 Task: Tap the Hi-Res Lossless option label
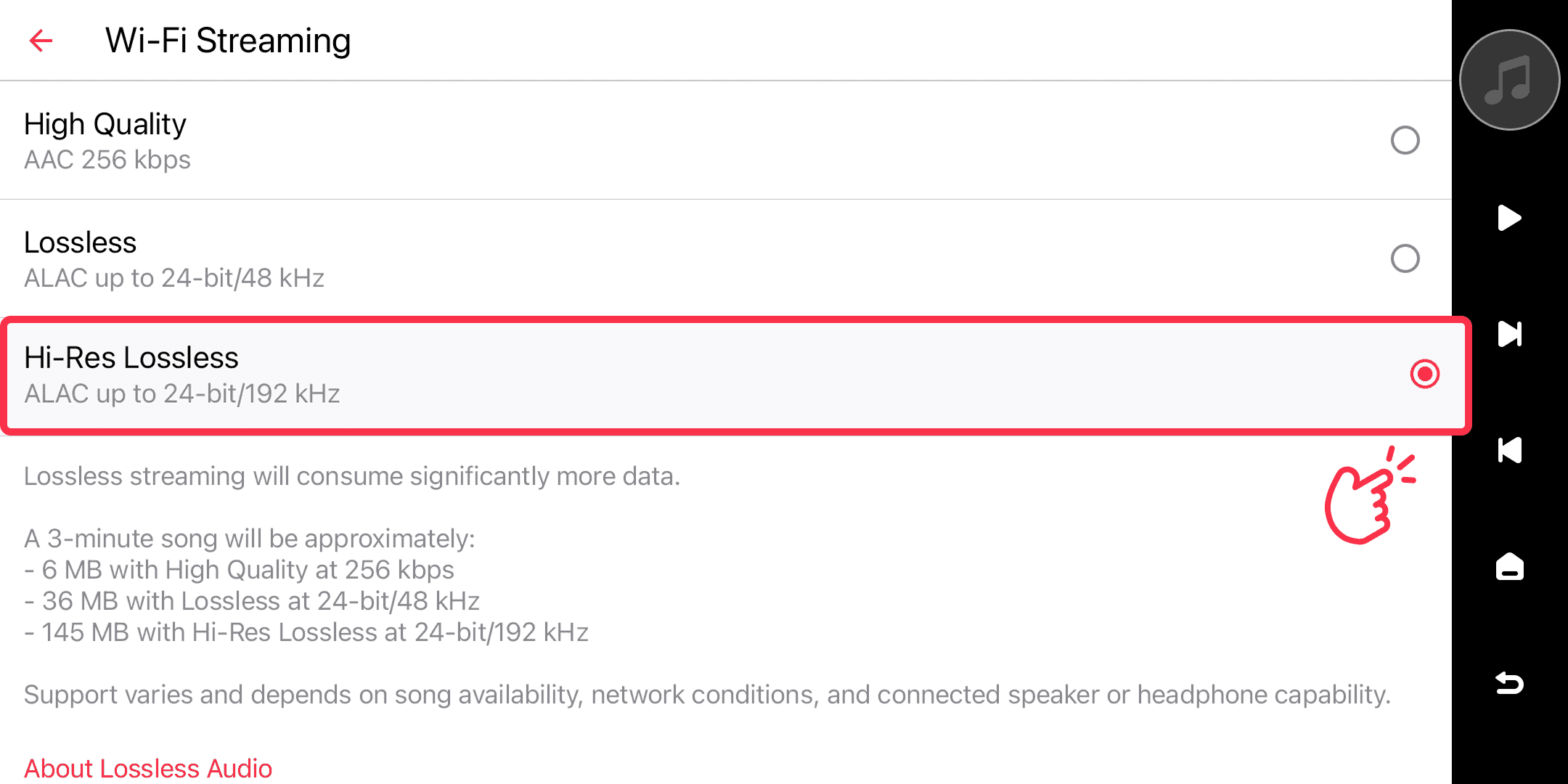131,358
